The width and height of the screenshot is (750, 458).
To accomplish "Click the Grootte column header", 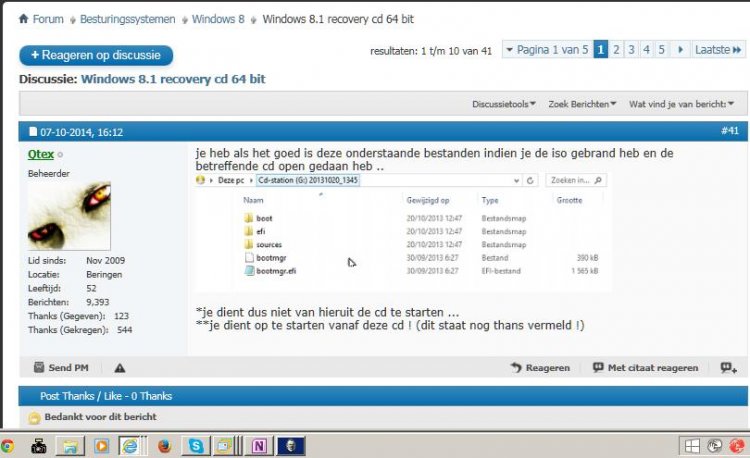I will pyautogui.click(x=569, y=200).
